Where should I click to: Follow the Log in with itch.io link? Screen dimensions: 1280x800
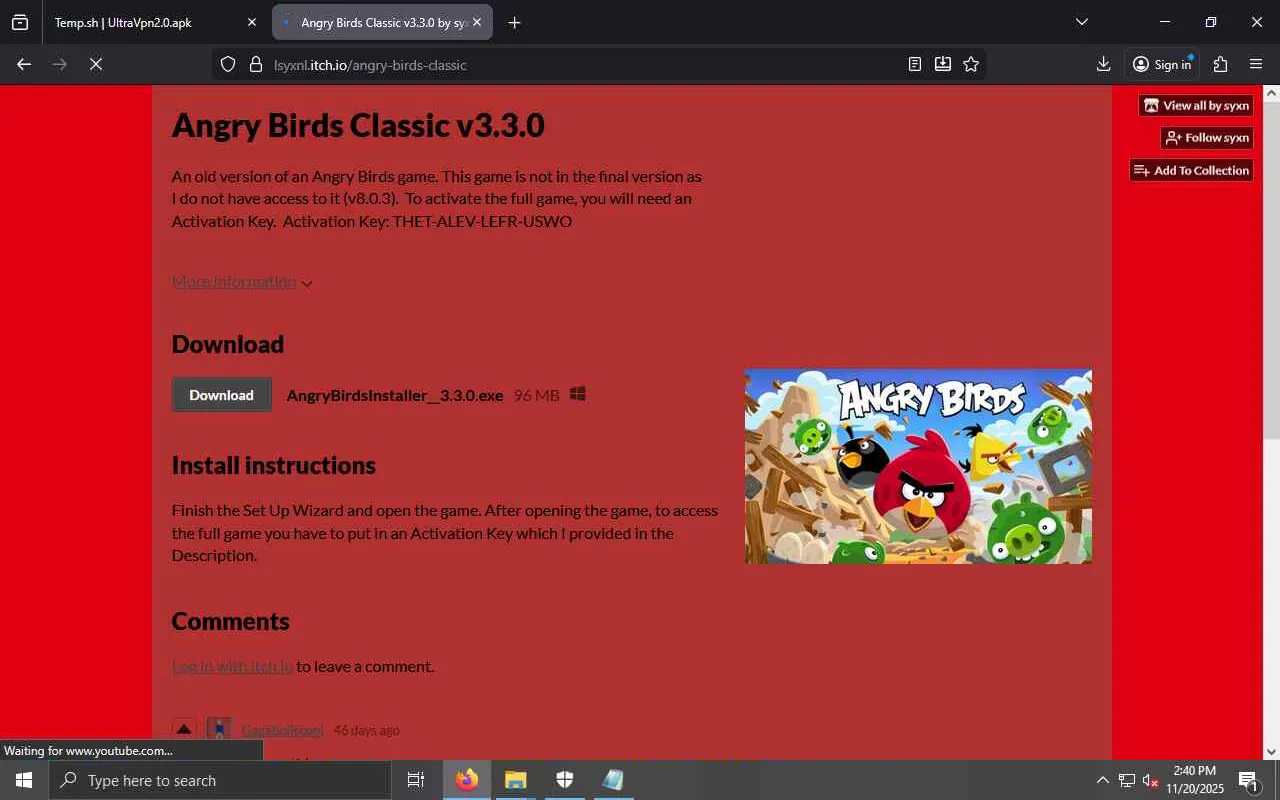coord(232,666)
